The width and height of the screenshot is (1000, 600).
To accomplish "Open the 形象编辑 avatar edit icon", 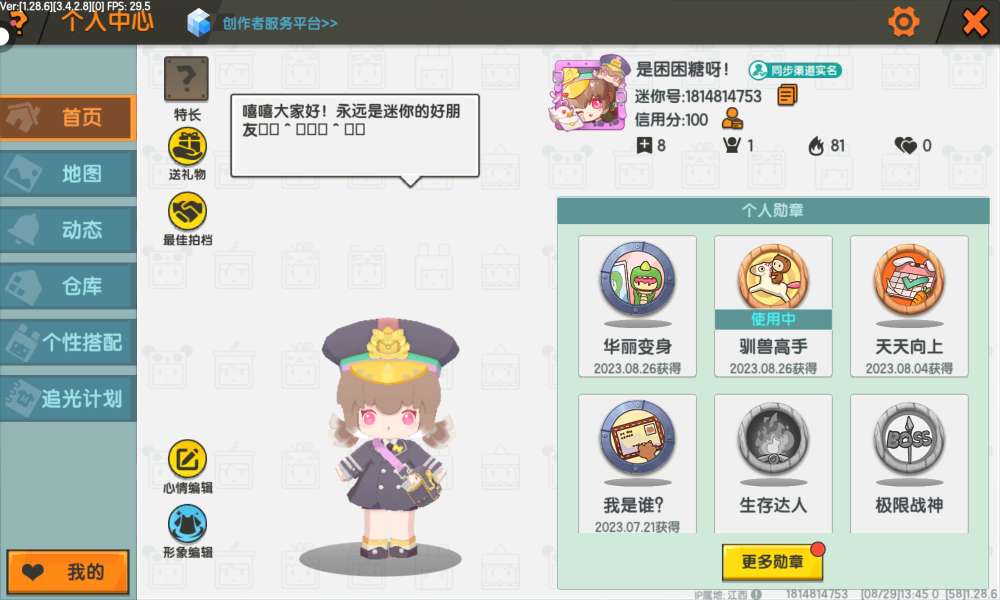I will click(x=187, y=523).
